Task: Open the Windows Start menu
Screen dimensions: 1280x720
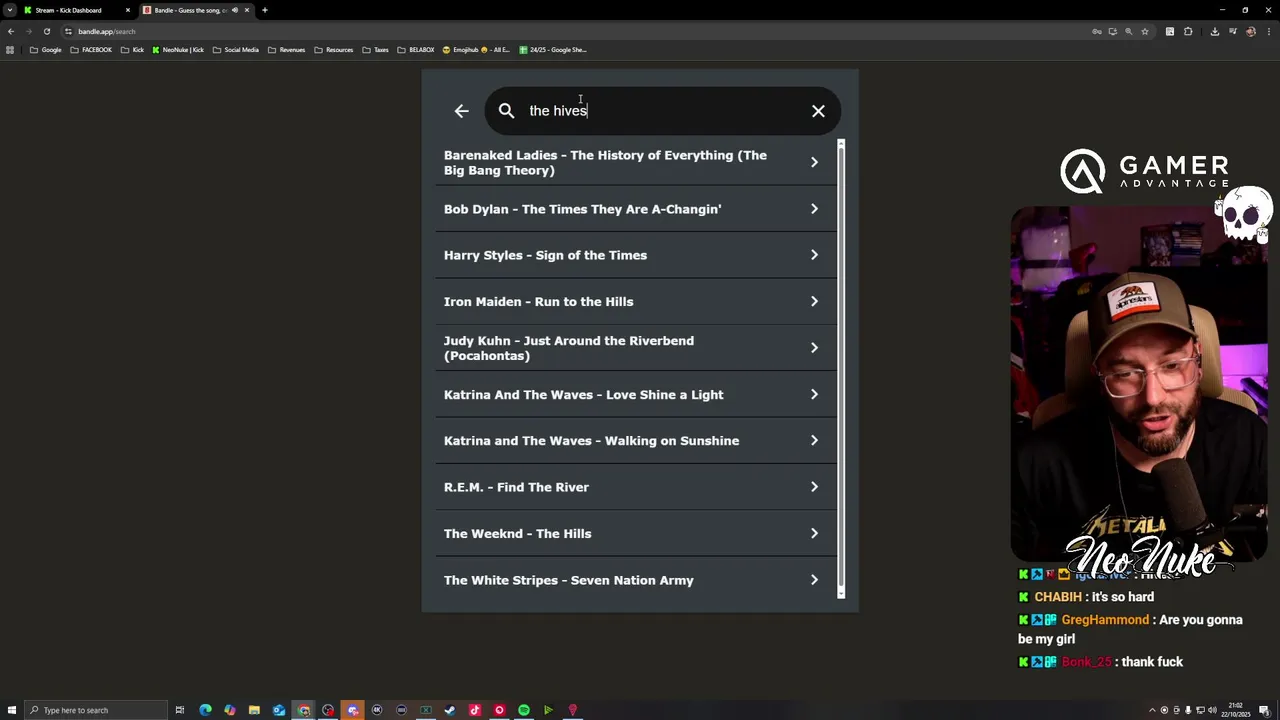Action: pyautogui.click(x=11, y=710)
